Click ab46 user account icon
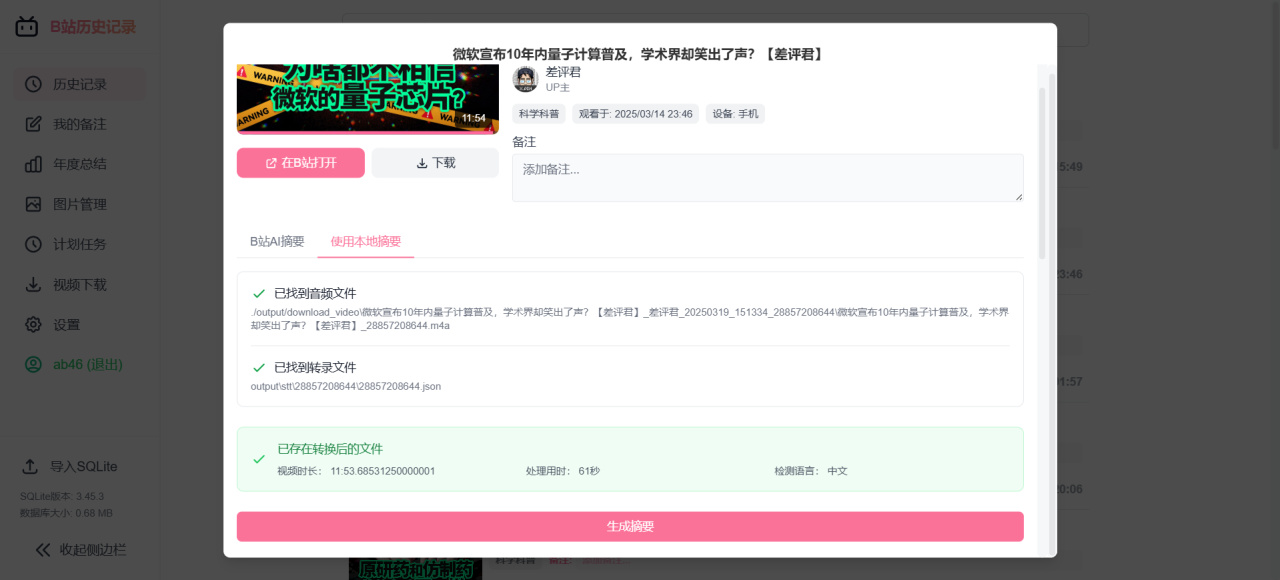 [33, 364]
